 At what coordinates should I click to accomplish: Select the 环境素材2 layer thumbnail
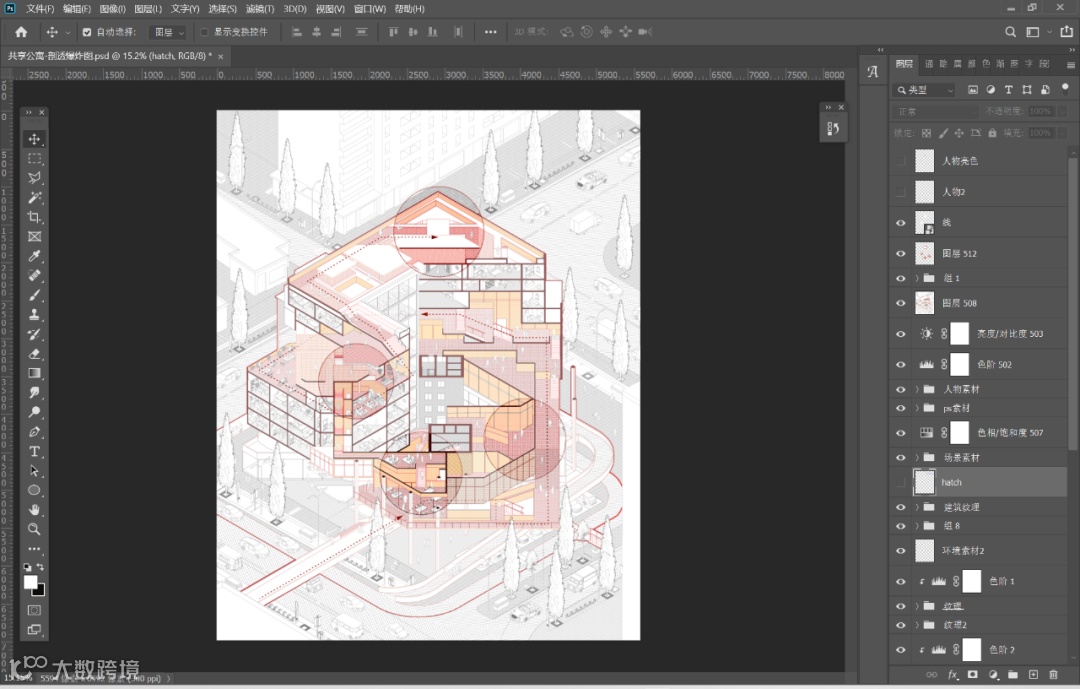pos(924,551)
